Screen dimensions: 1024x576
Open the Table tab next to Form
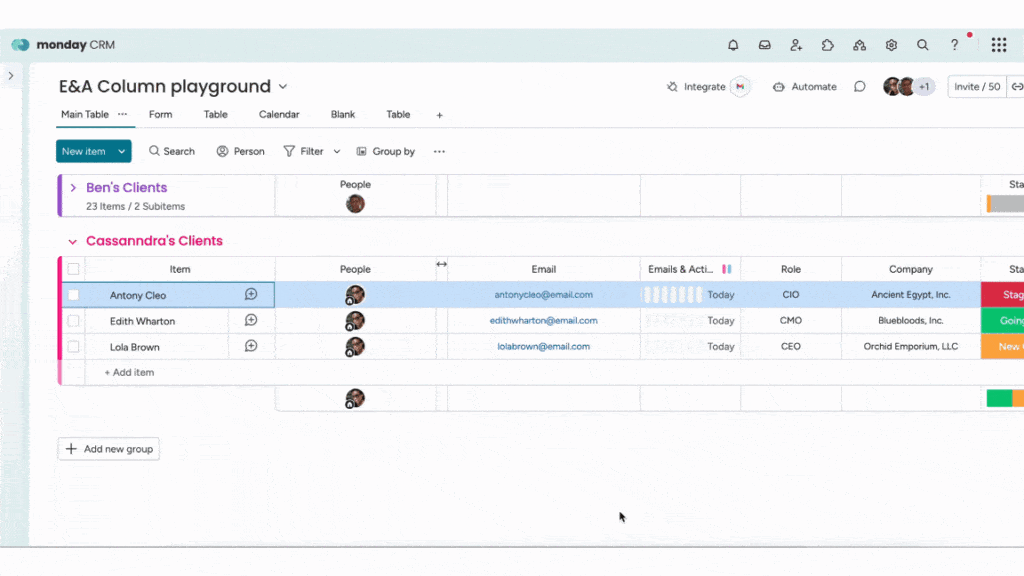coord(216,114)
